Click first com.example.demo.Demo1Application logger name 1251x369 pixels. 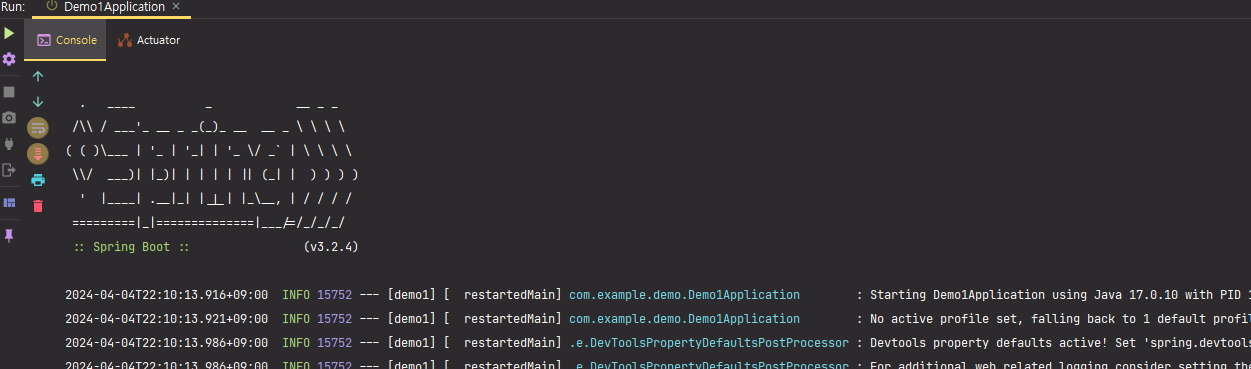[x=684, y=295]
